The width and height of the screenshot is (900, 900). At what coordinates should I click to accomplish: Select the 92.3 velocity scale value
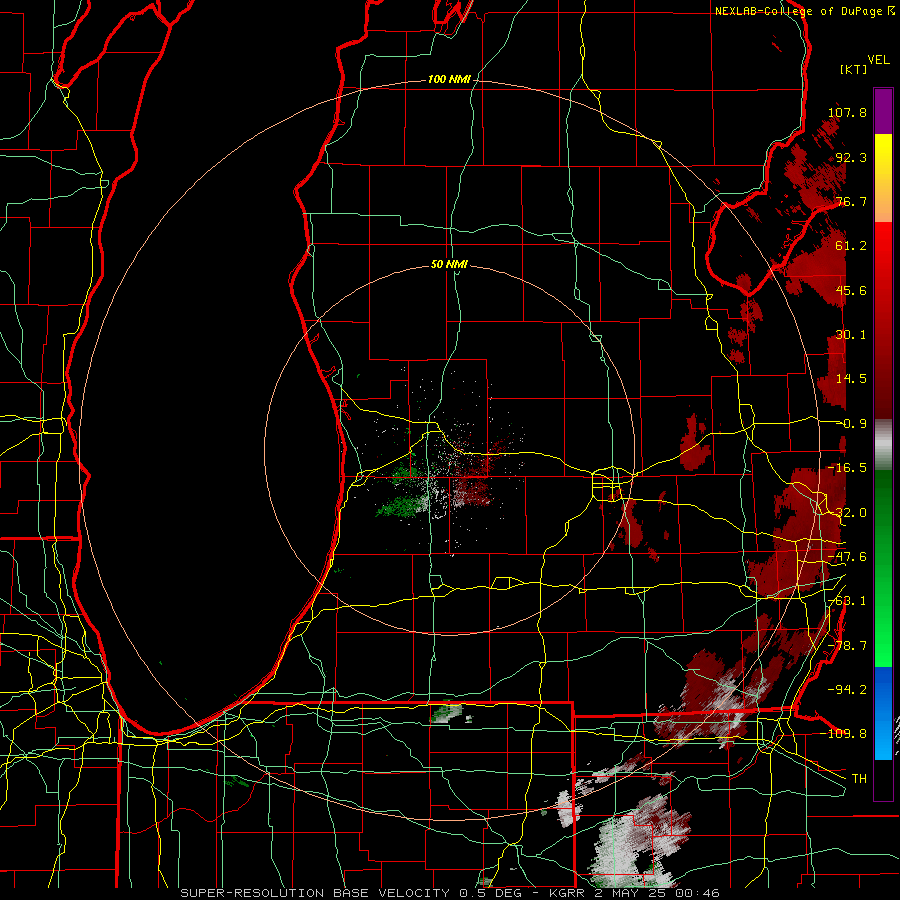click(x=851, y=157)
